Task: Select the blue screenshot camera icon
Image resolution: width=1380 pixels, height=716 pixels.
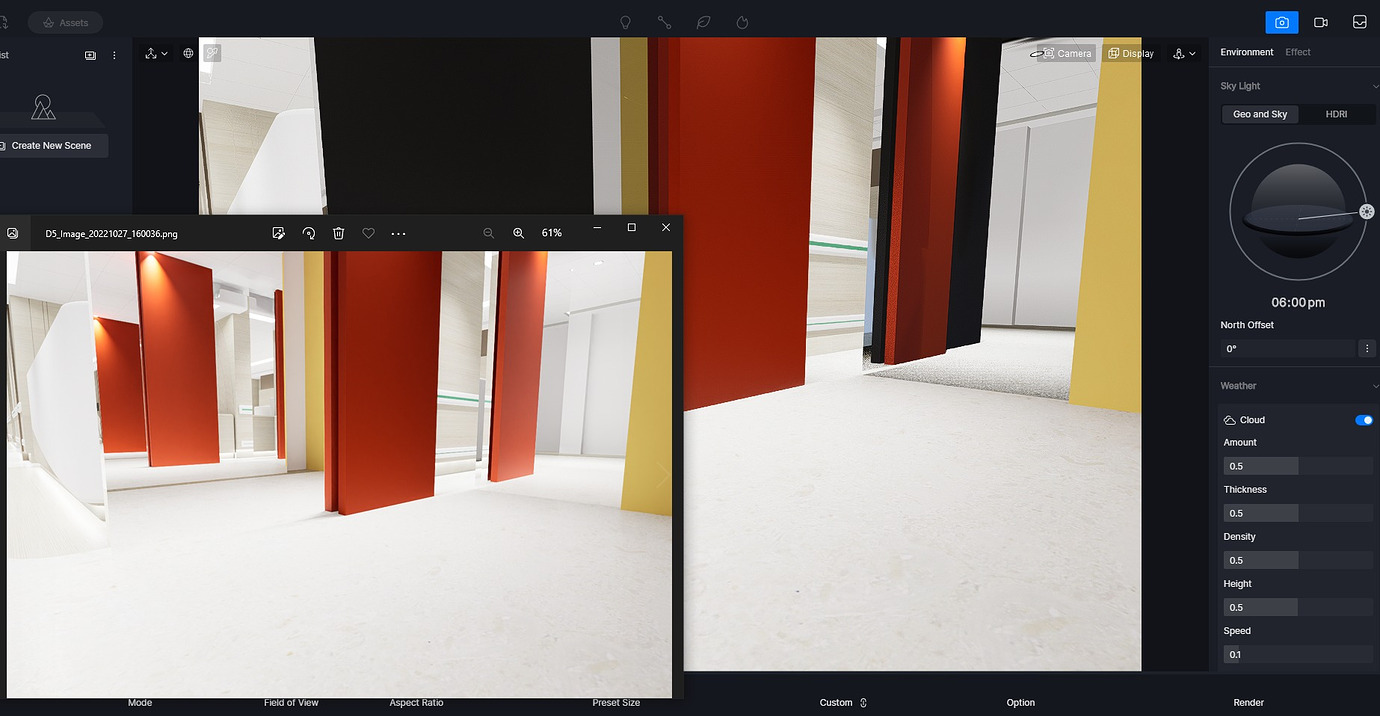Action: (1281, 21)
